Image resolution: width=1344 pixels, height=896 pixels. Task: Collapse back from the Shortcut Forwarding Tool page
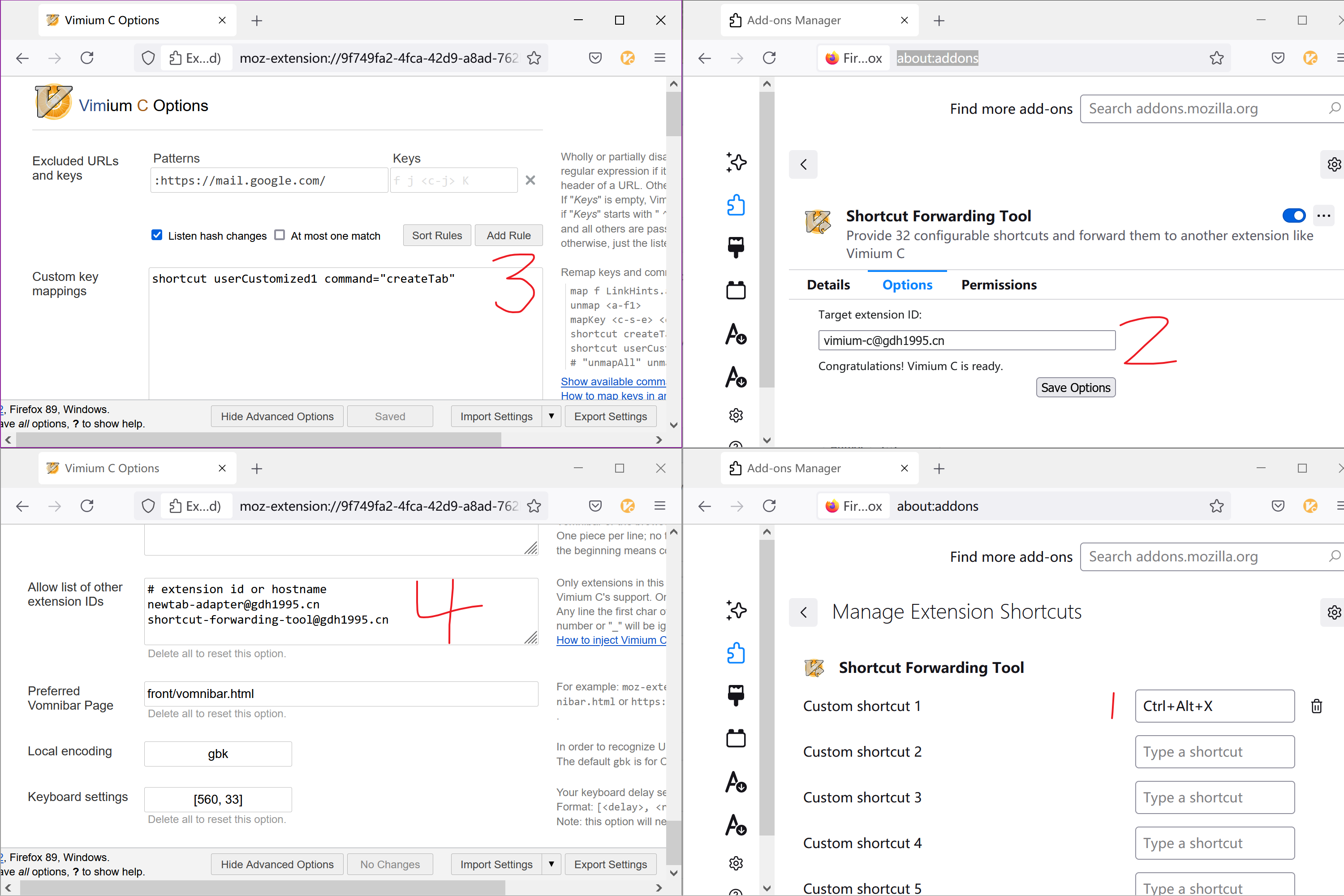pos(803,164)
